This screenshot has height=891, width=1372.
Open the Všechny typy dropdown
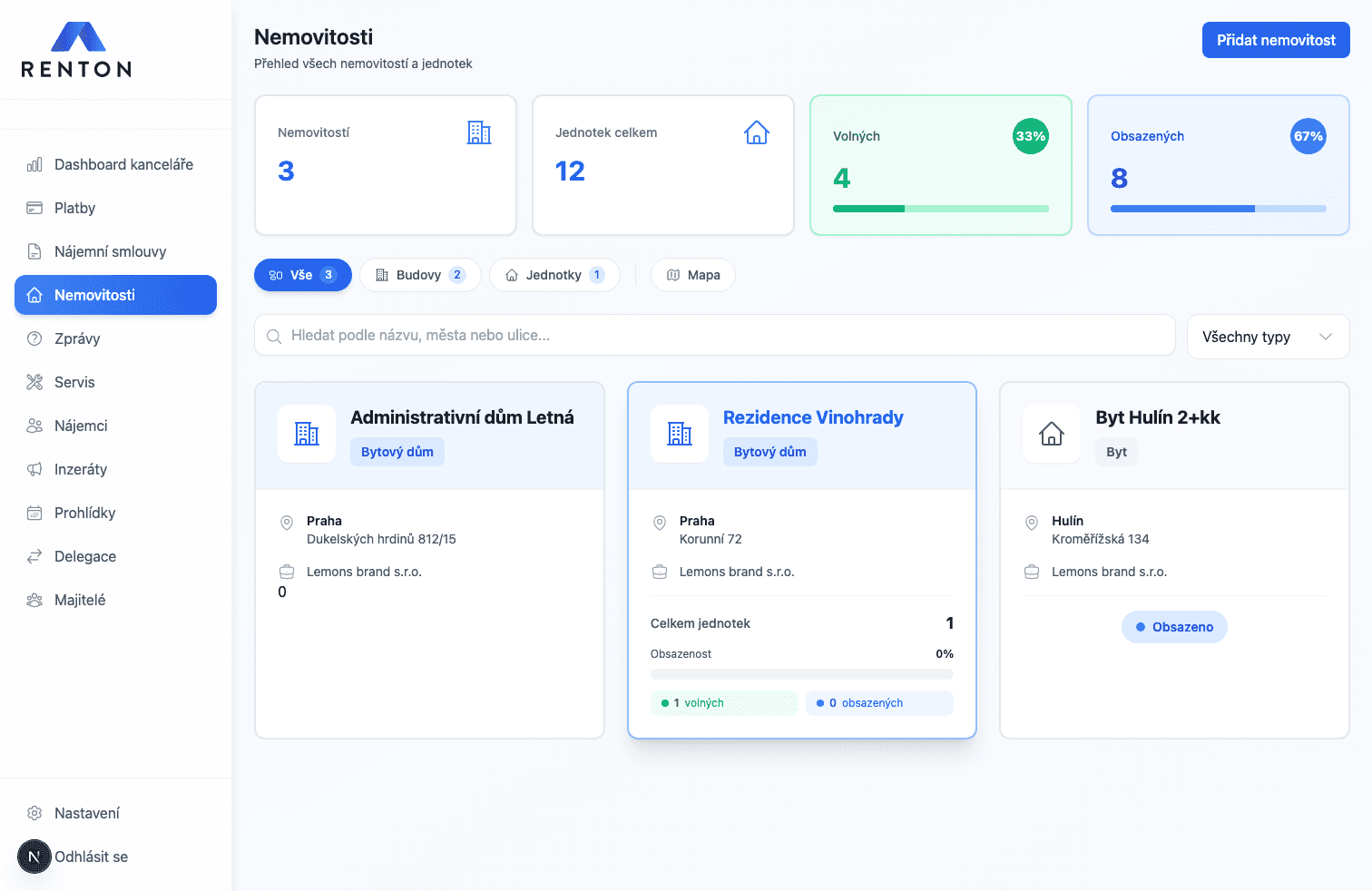(1268, 337)
